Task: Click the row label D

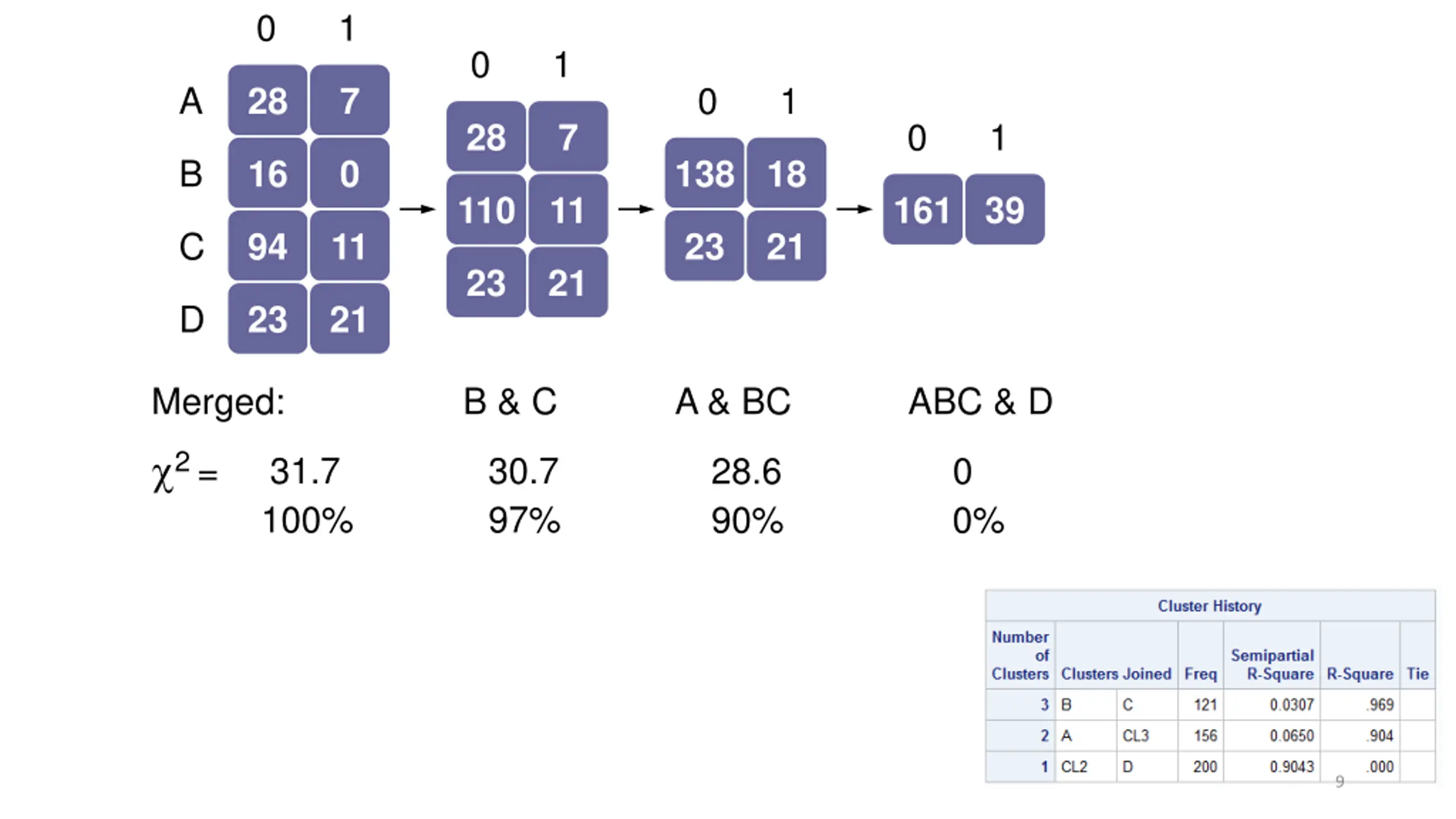Action: 192,319
